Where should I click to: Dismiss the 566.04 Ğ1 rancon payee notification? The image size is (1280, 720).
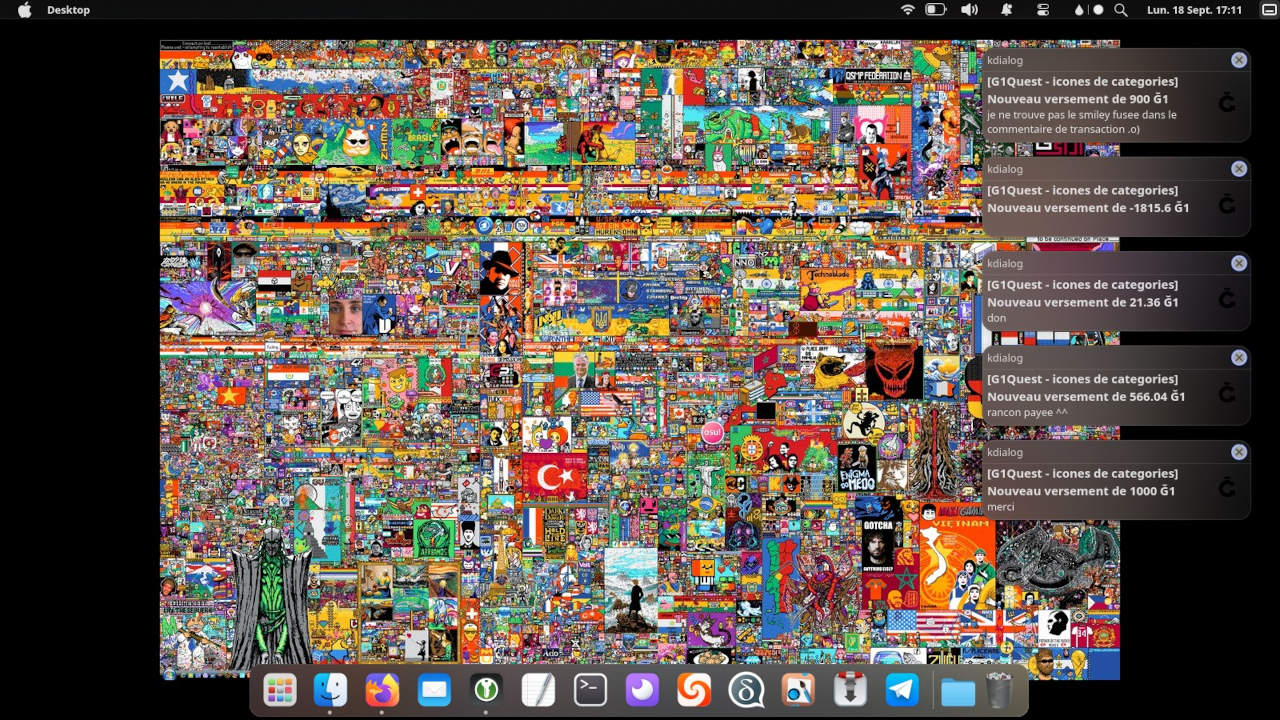pos(1239,357)
